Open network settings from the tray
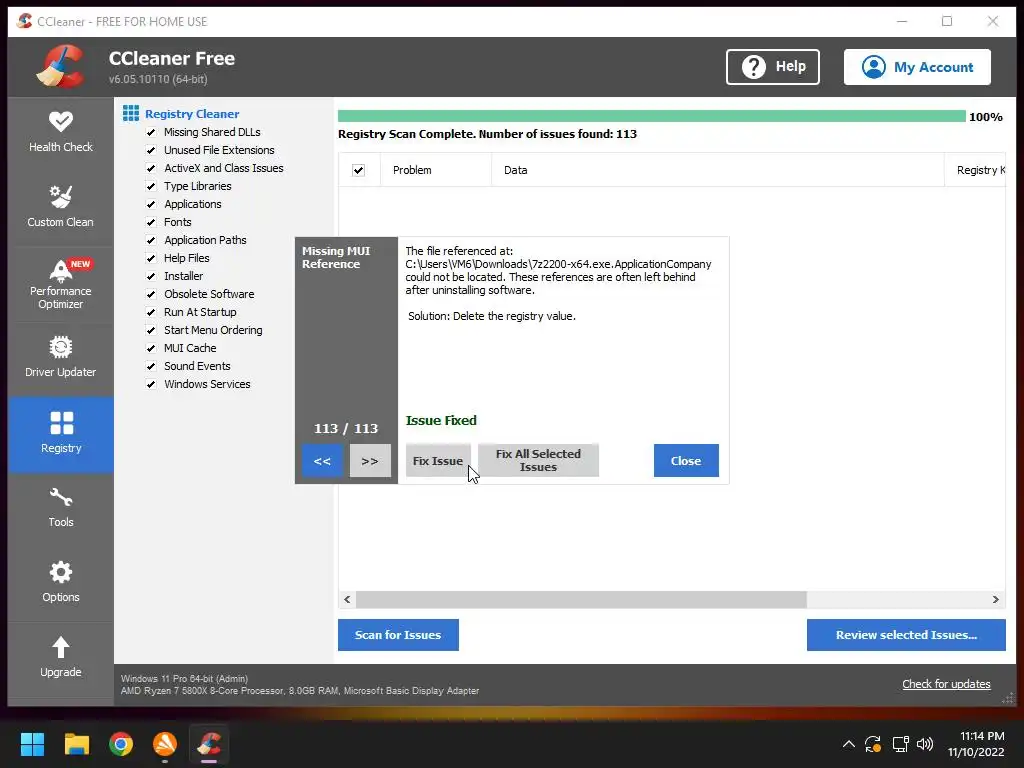The image size is (1024, 768). (901, 744)
